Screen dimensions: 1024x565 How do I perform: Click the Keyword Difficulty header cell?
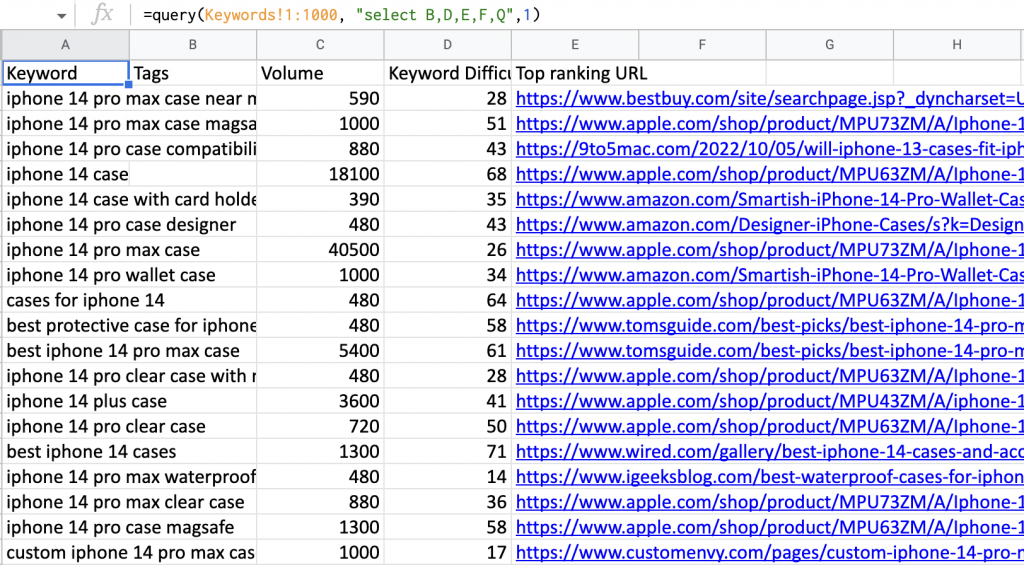(x=447, y=73)
